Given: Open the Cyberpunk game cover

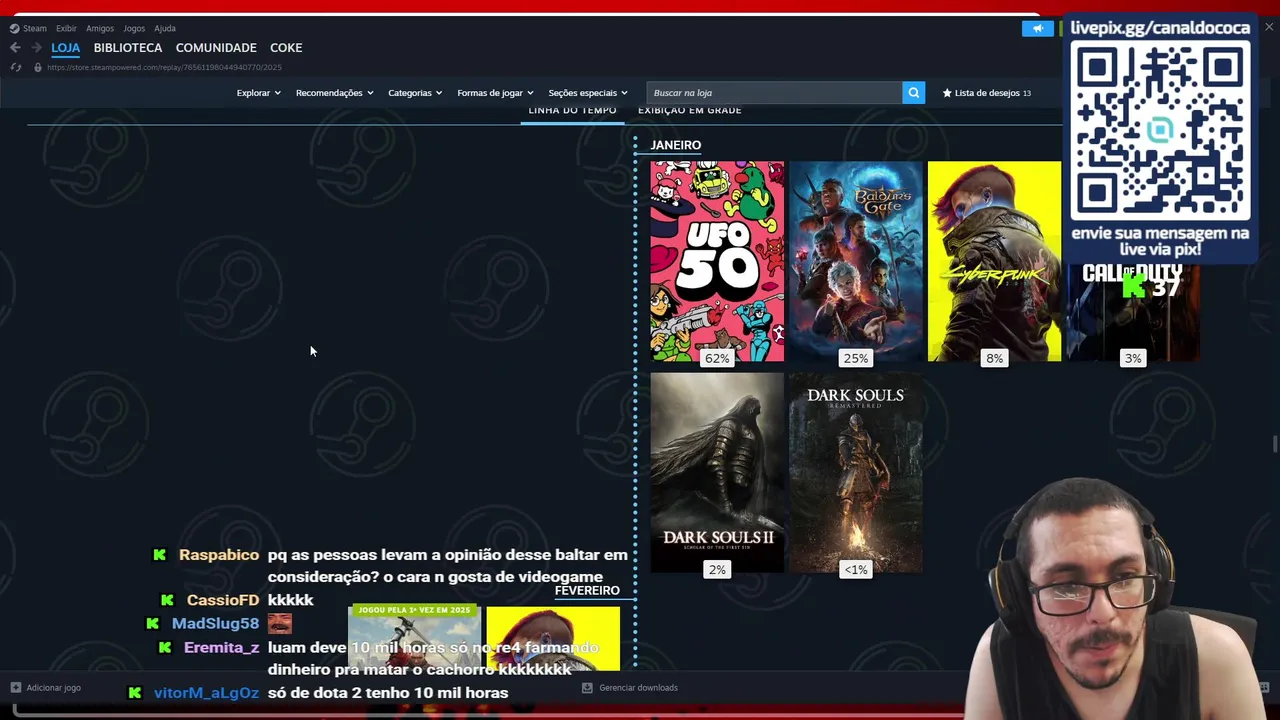Looking at the screenshot, I should tap(994, 261).
